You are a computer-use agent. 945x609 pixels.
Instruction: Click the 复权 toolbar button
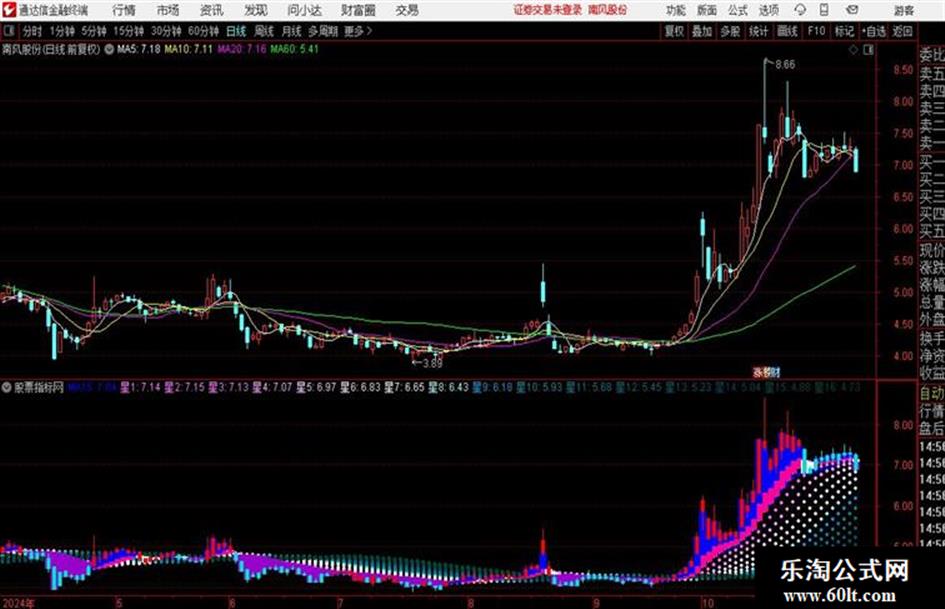pyautogui.click(x=674, y=31)
